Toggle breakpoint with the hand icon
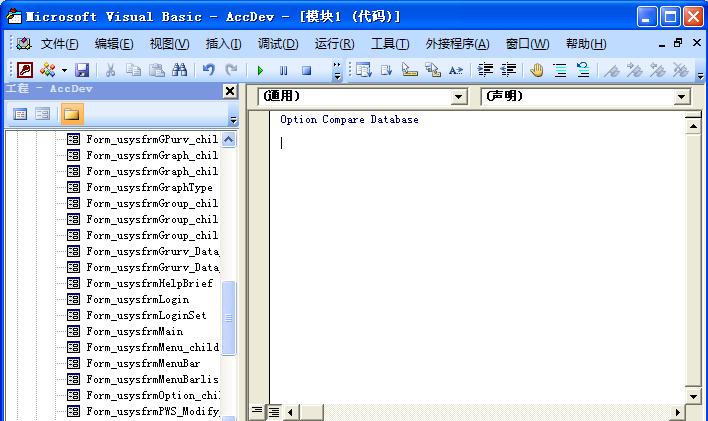The width and height of the screenshot is (708, 421). click(537, 70)
